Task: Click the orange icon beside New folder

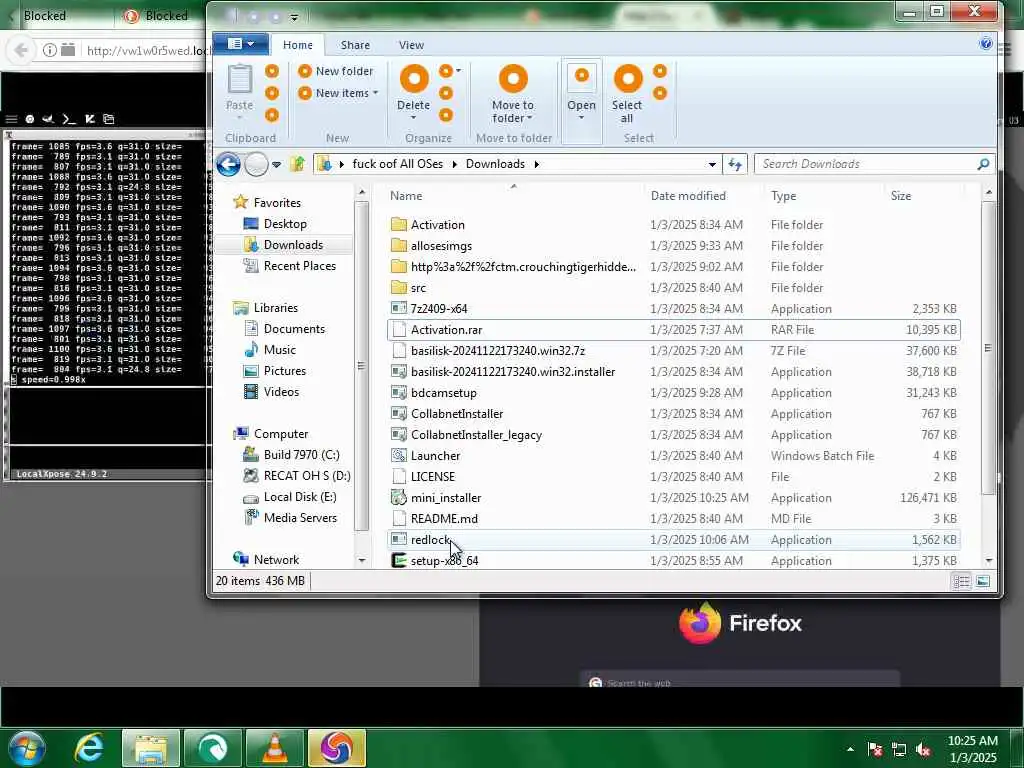Action: coord(304,71)
